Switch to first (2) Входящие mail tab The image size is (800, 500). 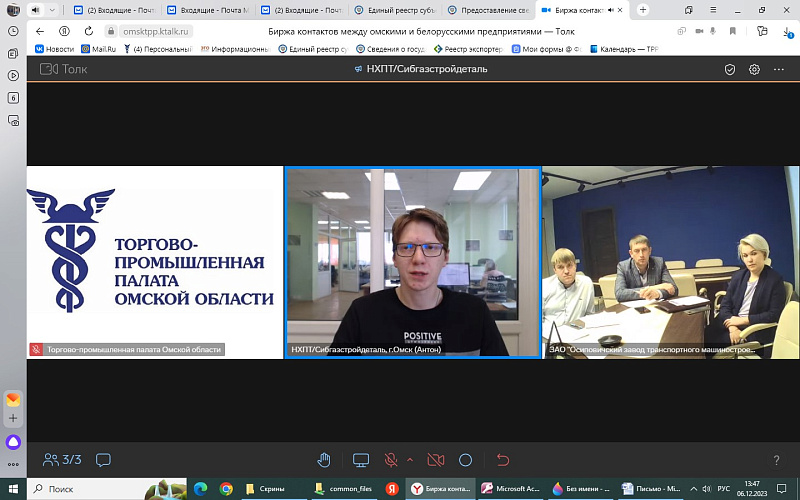[115, 10]
